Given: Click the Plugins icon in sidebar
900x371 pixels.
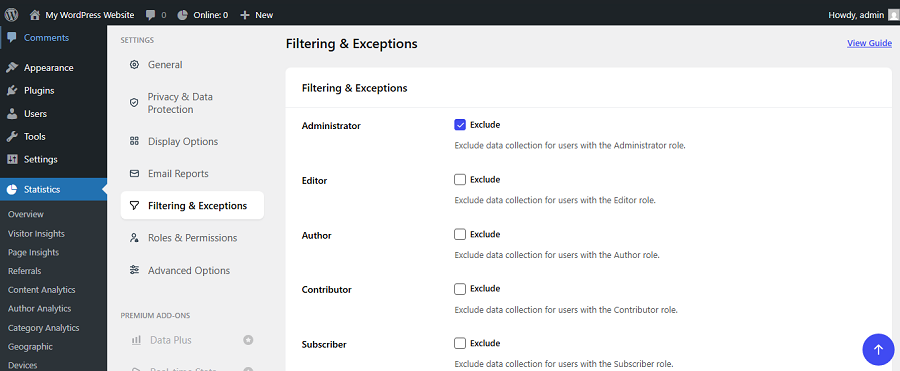Looking at the screenshot, I should (x=12, y=91).
